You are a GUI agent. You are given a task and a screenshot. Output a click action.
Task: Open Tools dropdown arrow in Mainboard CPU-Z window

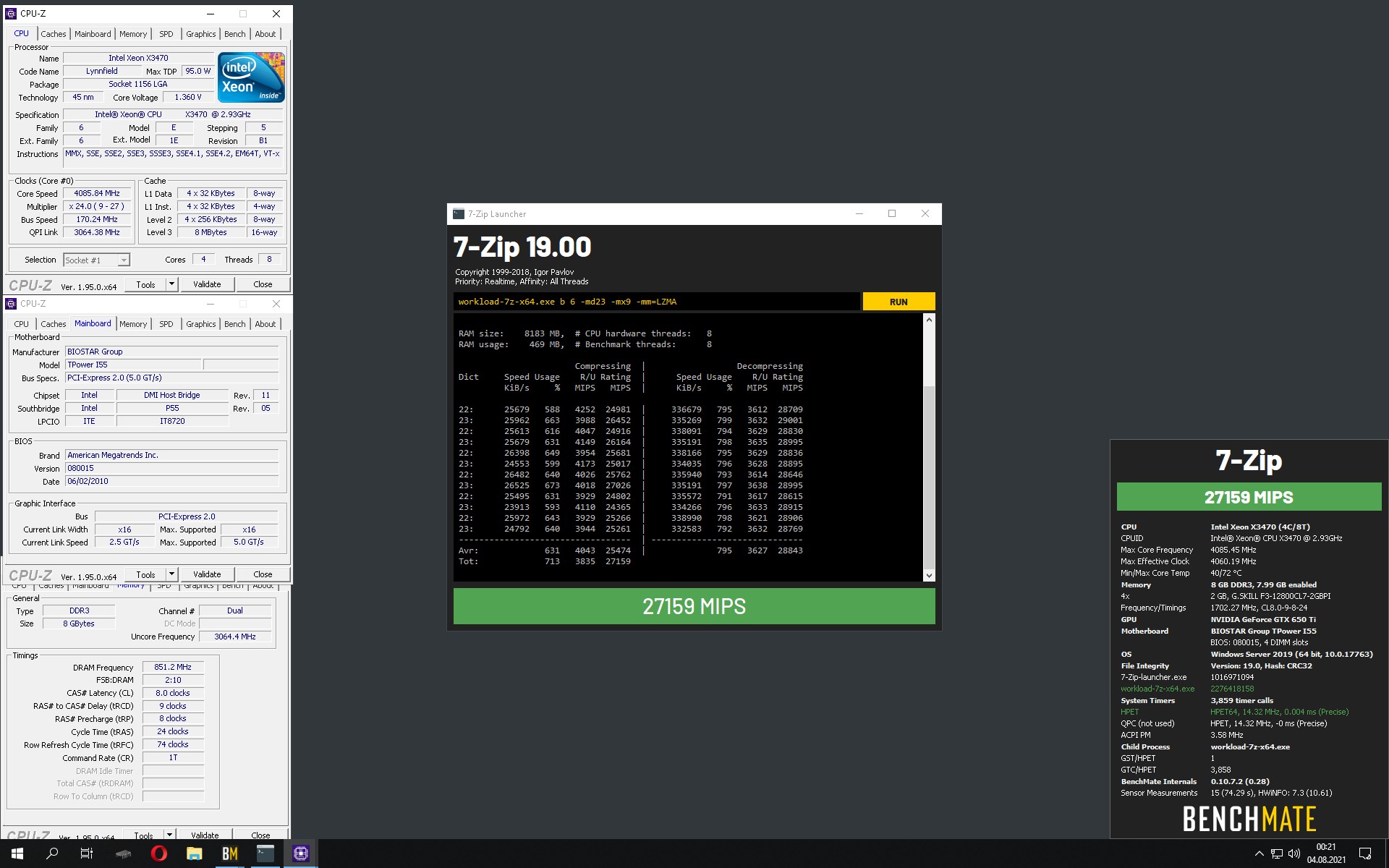point(171,574)
